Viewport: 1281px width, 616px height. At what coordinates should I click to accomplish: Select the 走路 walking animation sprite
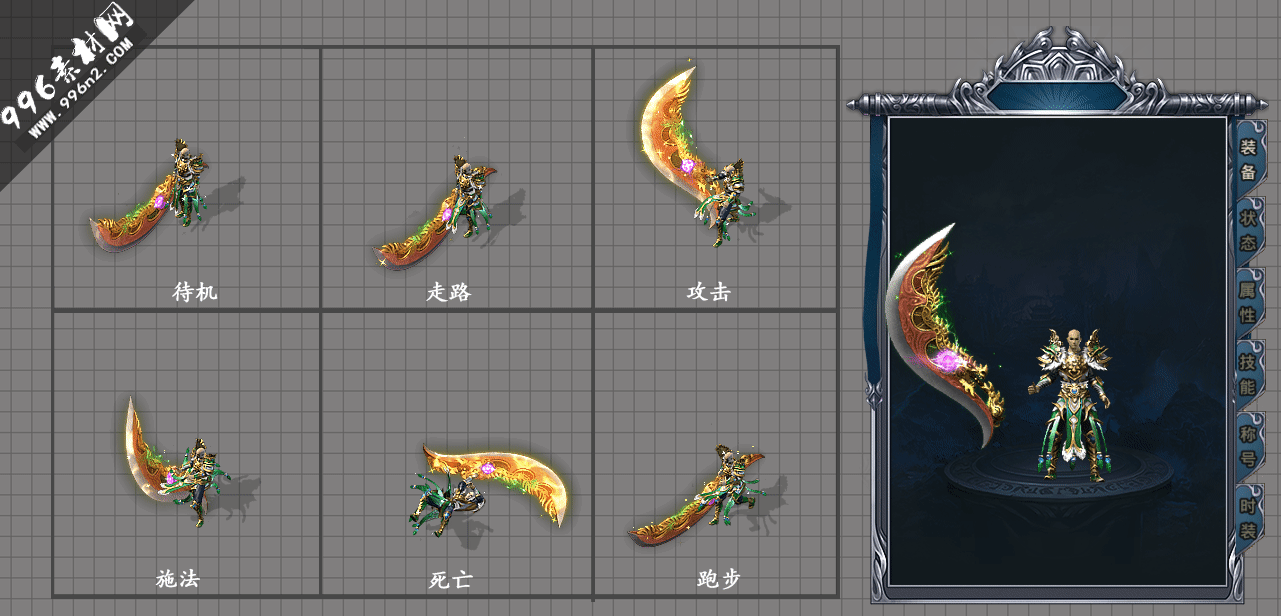444,214
